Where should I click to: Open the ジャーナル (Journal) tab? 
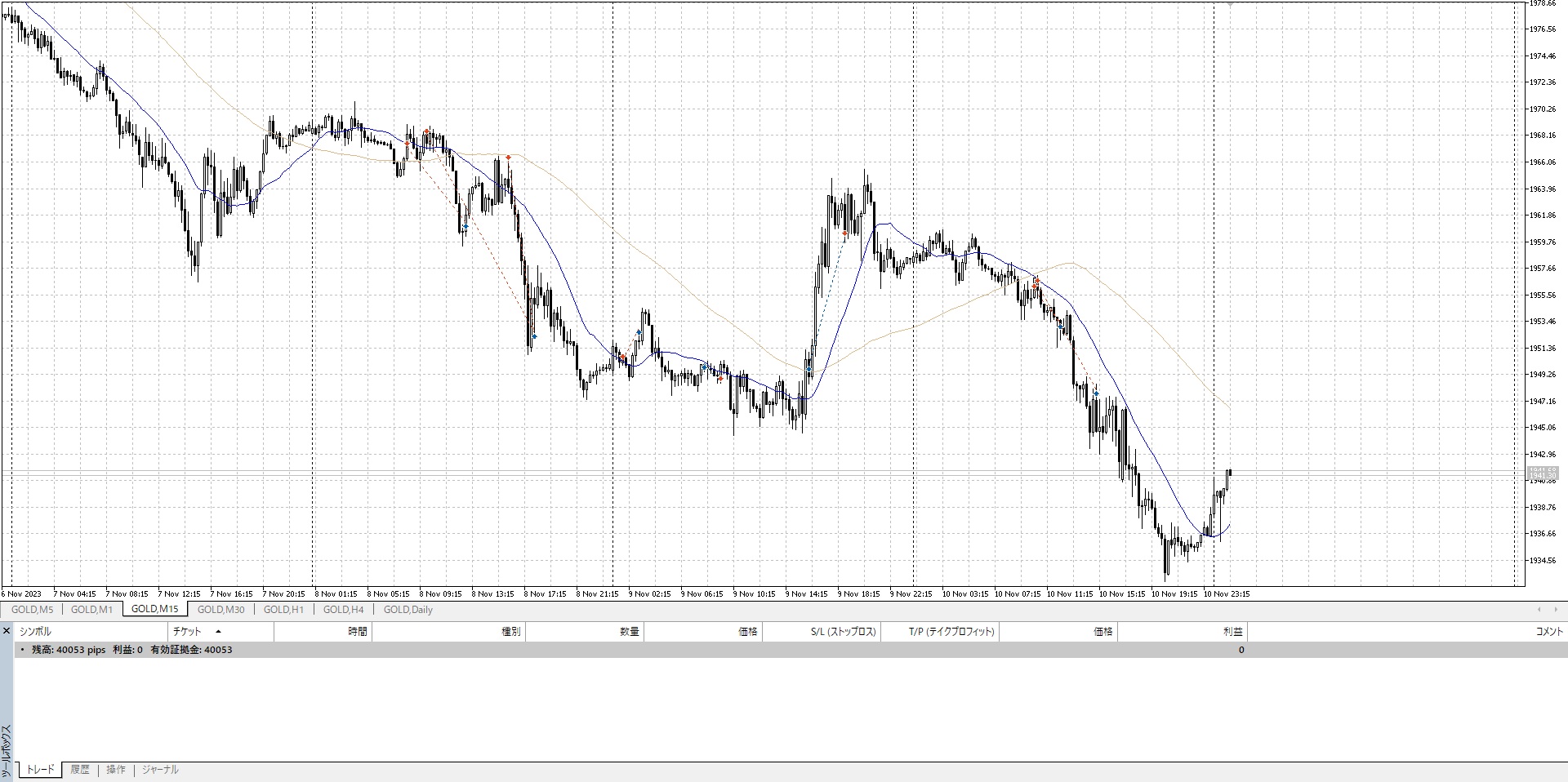(160, 770)
